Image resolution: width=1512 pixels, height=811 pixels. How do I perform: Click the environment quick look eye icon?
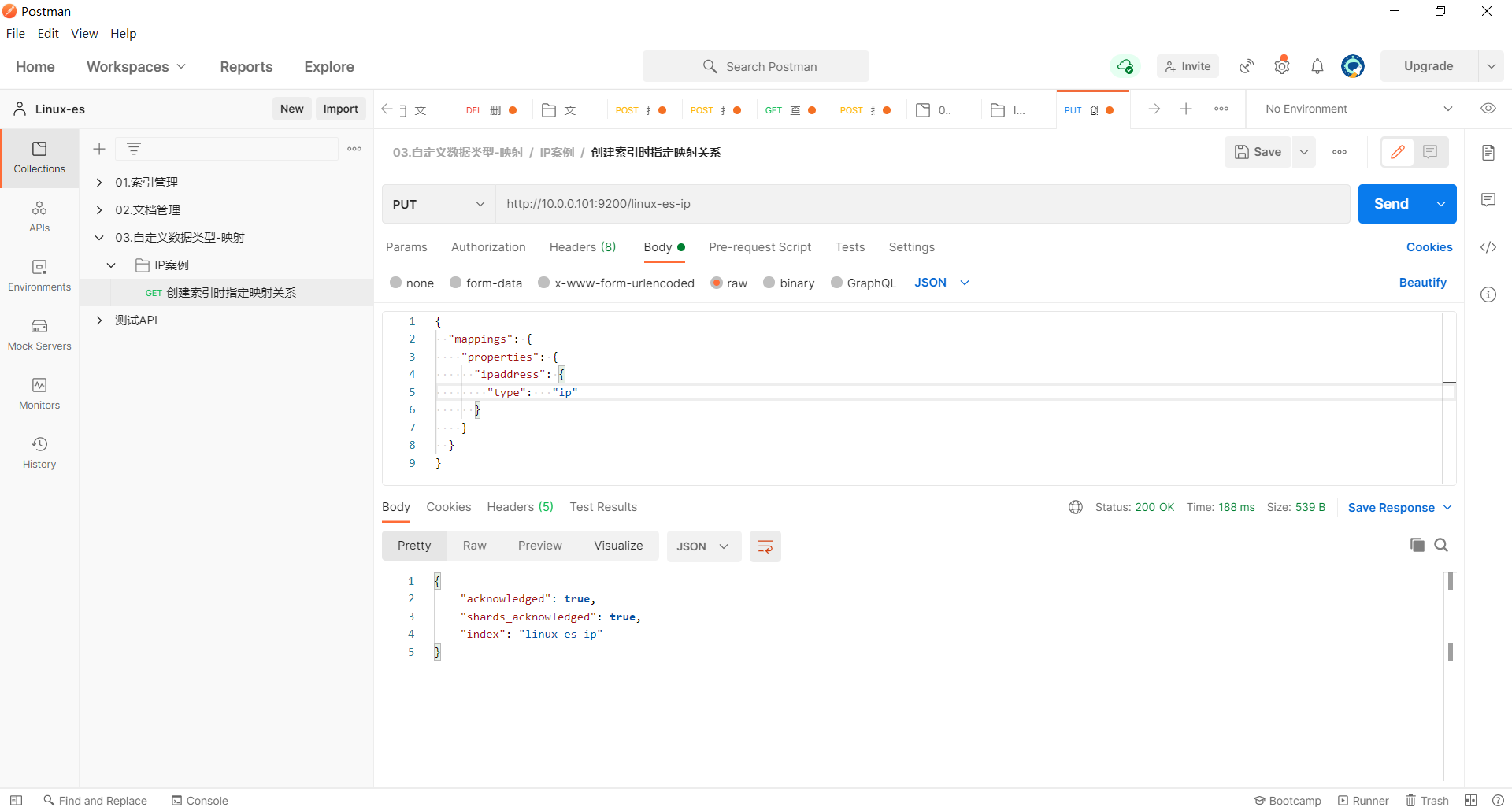point(1488,109)
